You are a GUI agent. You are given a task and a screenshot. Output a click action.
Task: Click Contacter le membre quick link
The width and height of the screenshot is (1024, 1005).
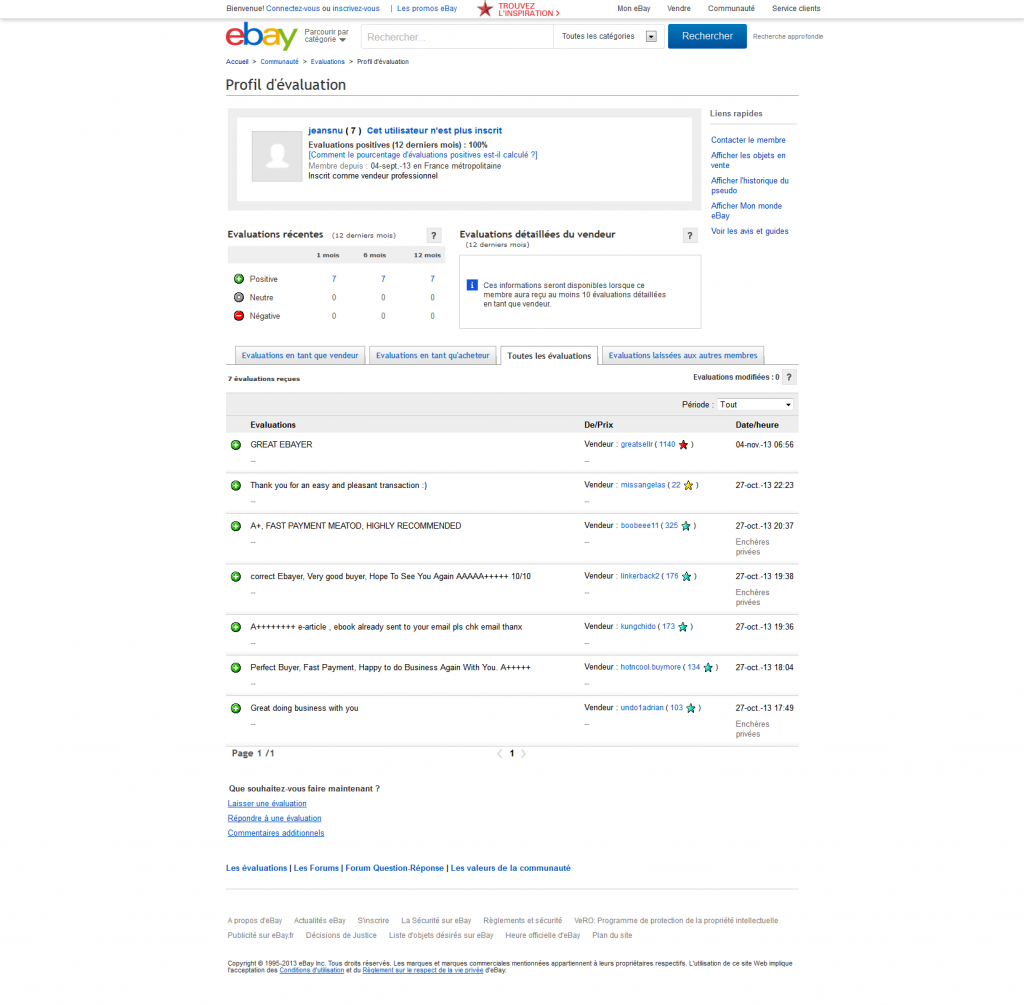click(x=748, y=140)
